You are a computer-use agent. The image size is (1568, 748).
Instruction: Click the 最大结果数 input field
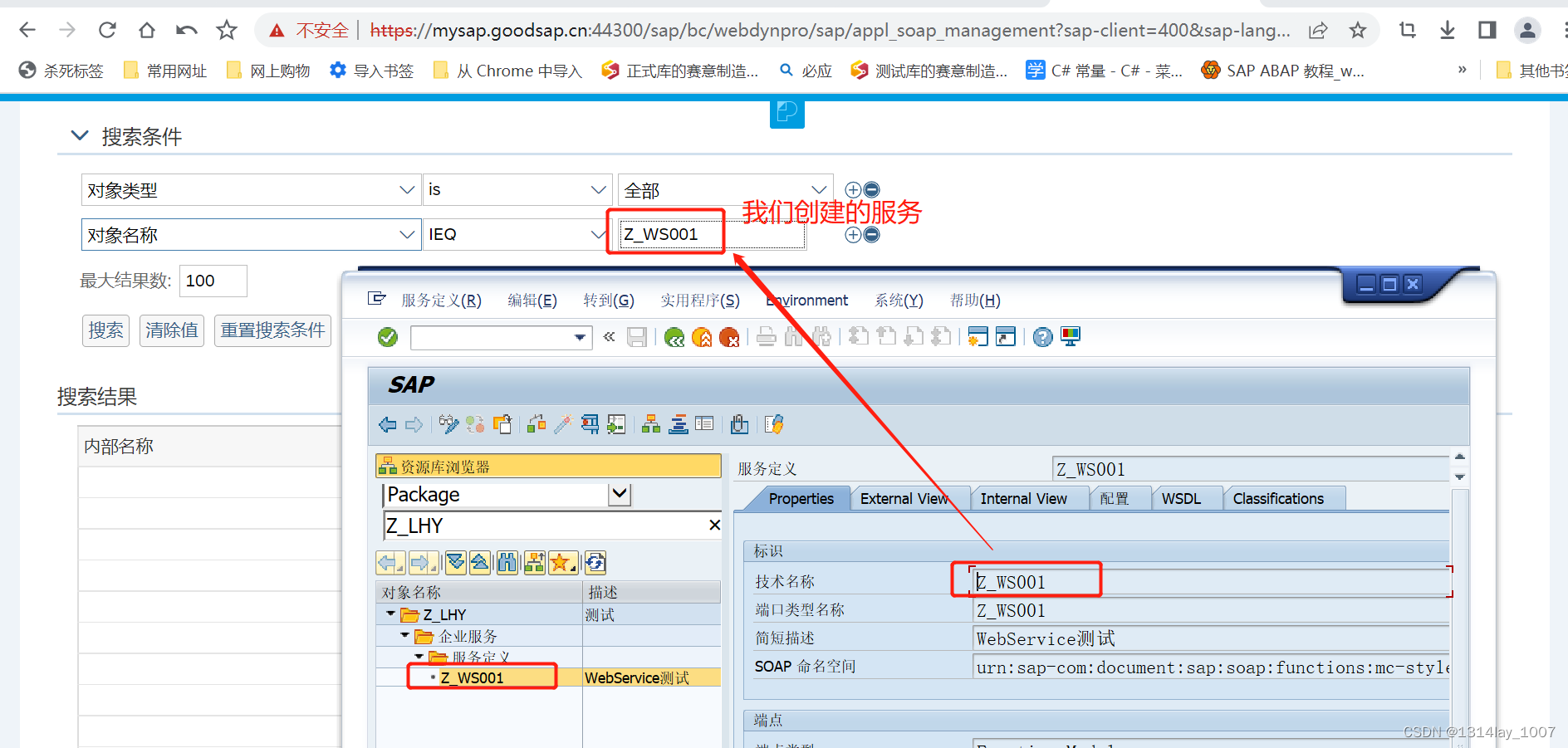click(x=213, y=281)
